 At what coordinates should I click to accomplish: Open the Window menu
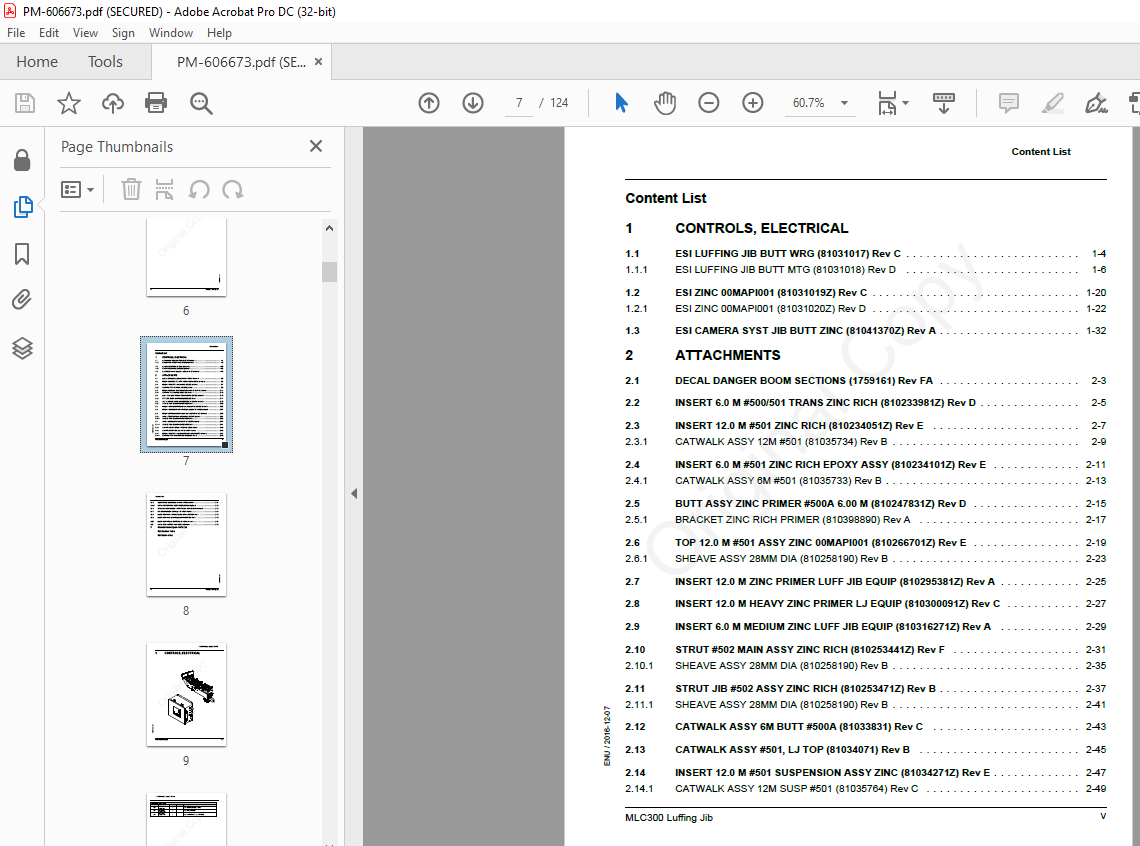(171, 33)
